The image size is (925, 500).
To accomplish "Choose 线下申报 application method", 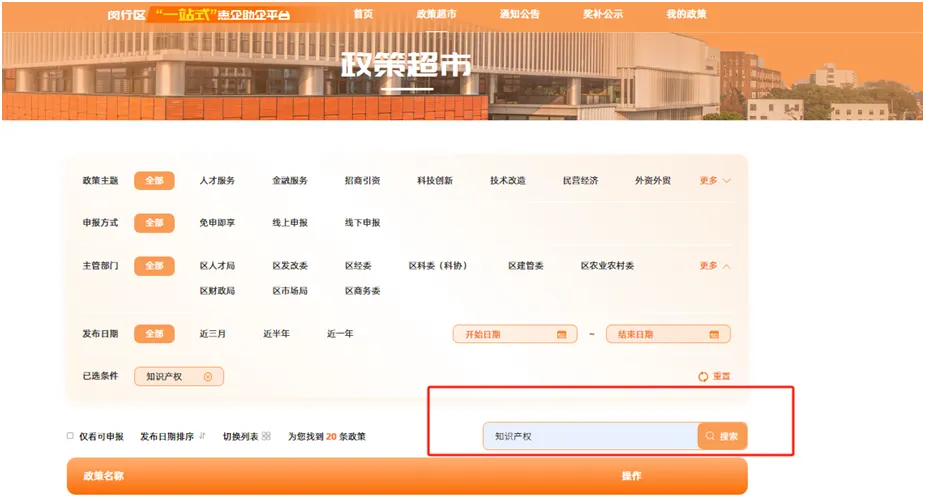I will click(362, 223).
